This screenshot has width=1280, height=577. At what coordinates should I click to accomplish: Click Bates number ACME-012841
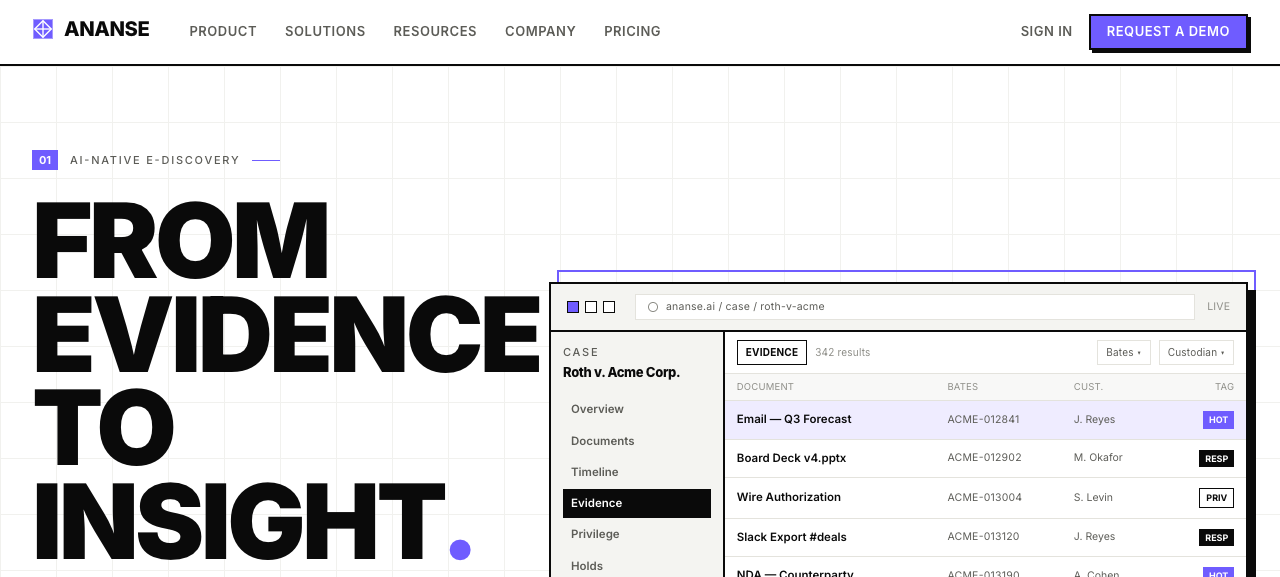(983, 420)
